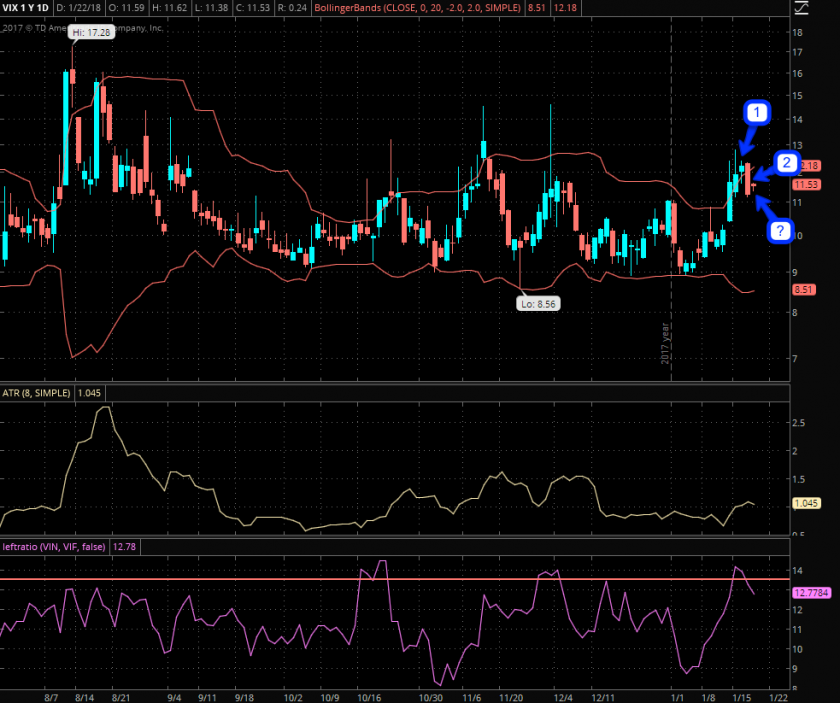The image size is (840, 703).
Task: Click the 12/4 date on the time axis
Action: [x=563, y=695]
